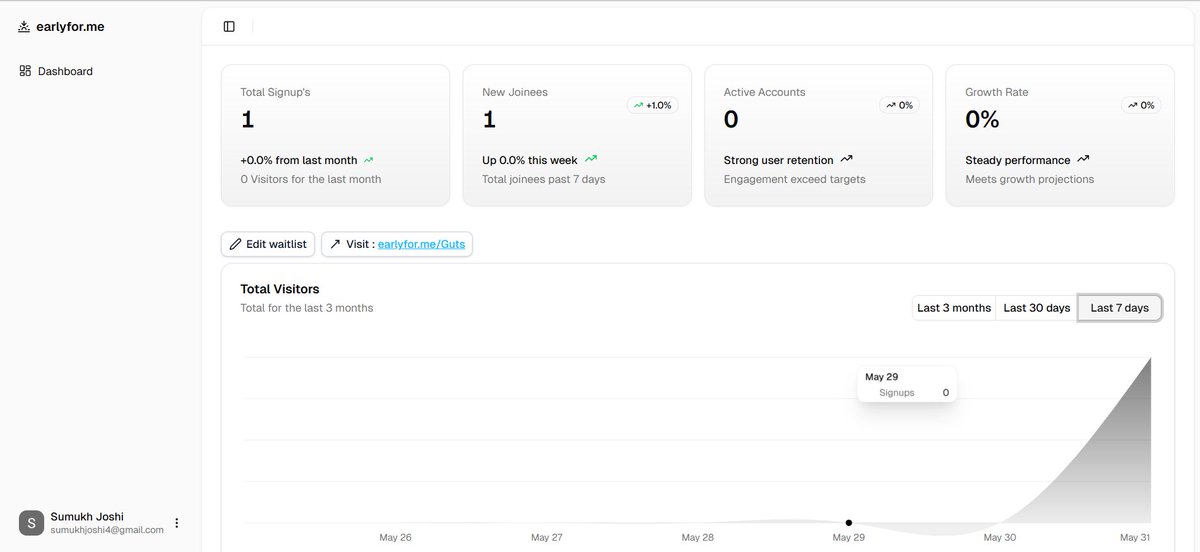Image resolution: width=1200 pixels, height=552 pixels.
Task: Click the 0% badge on Active Accounts
Action: pos(900,105)
